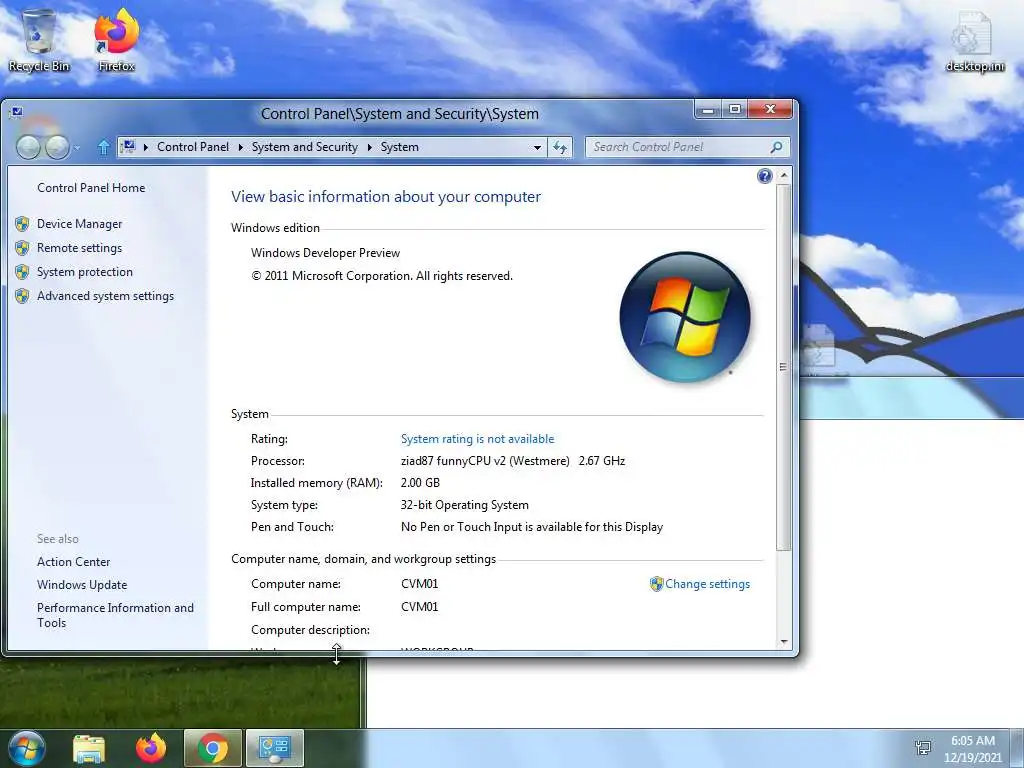Open Device Manager link
The width and height of the screenshot is (1024, 768).
click(80, 224)
